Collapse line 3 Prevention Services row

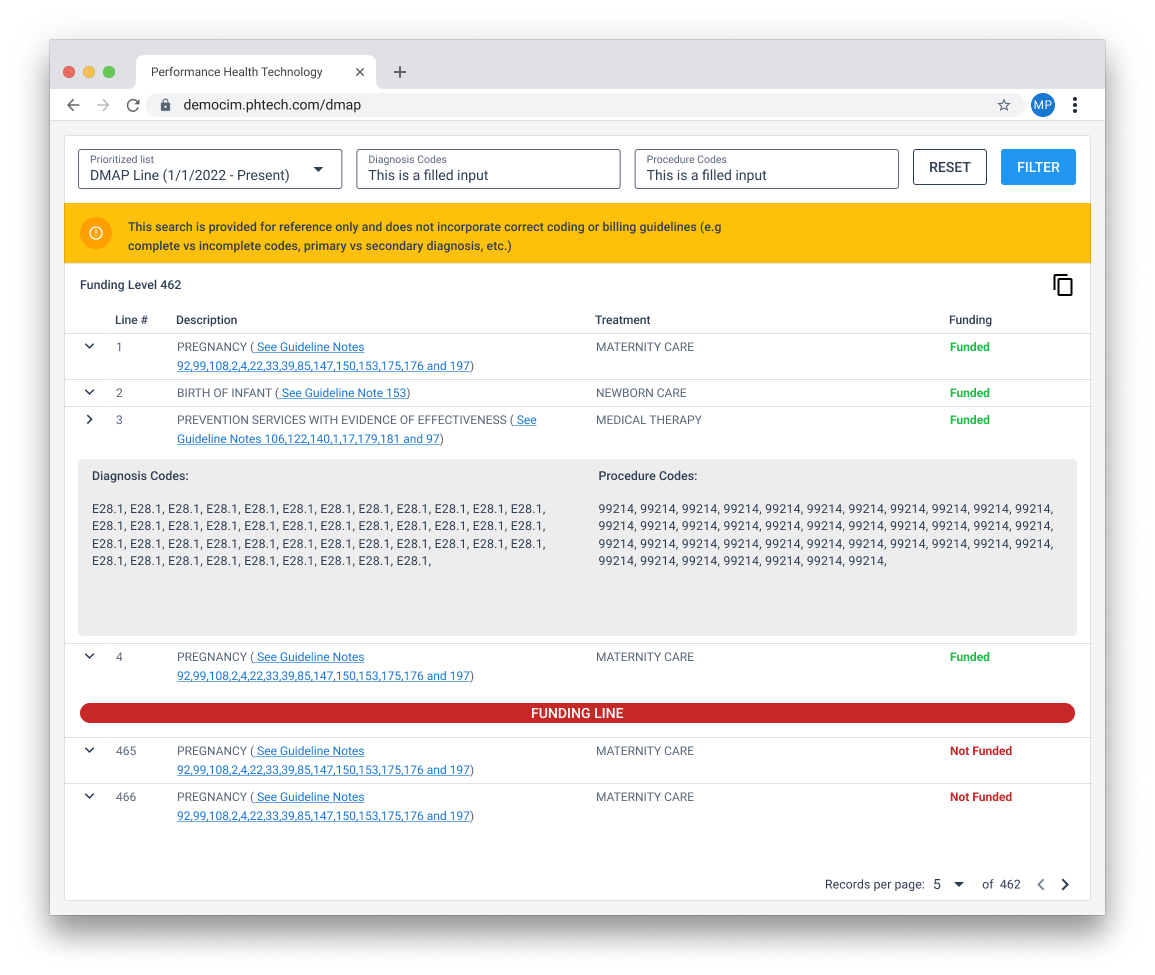[90, 420]
